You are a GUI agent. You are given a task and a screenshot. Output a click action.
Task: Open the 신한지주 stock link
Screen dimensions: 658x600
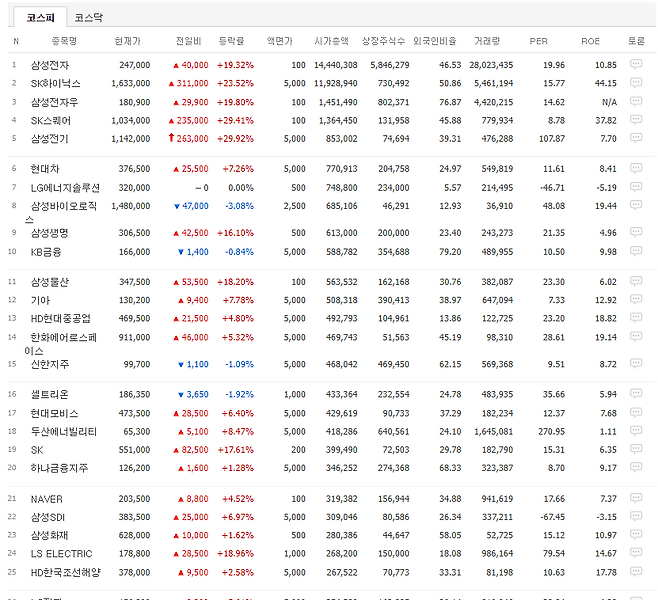coord(50,364)
